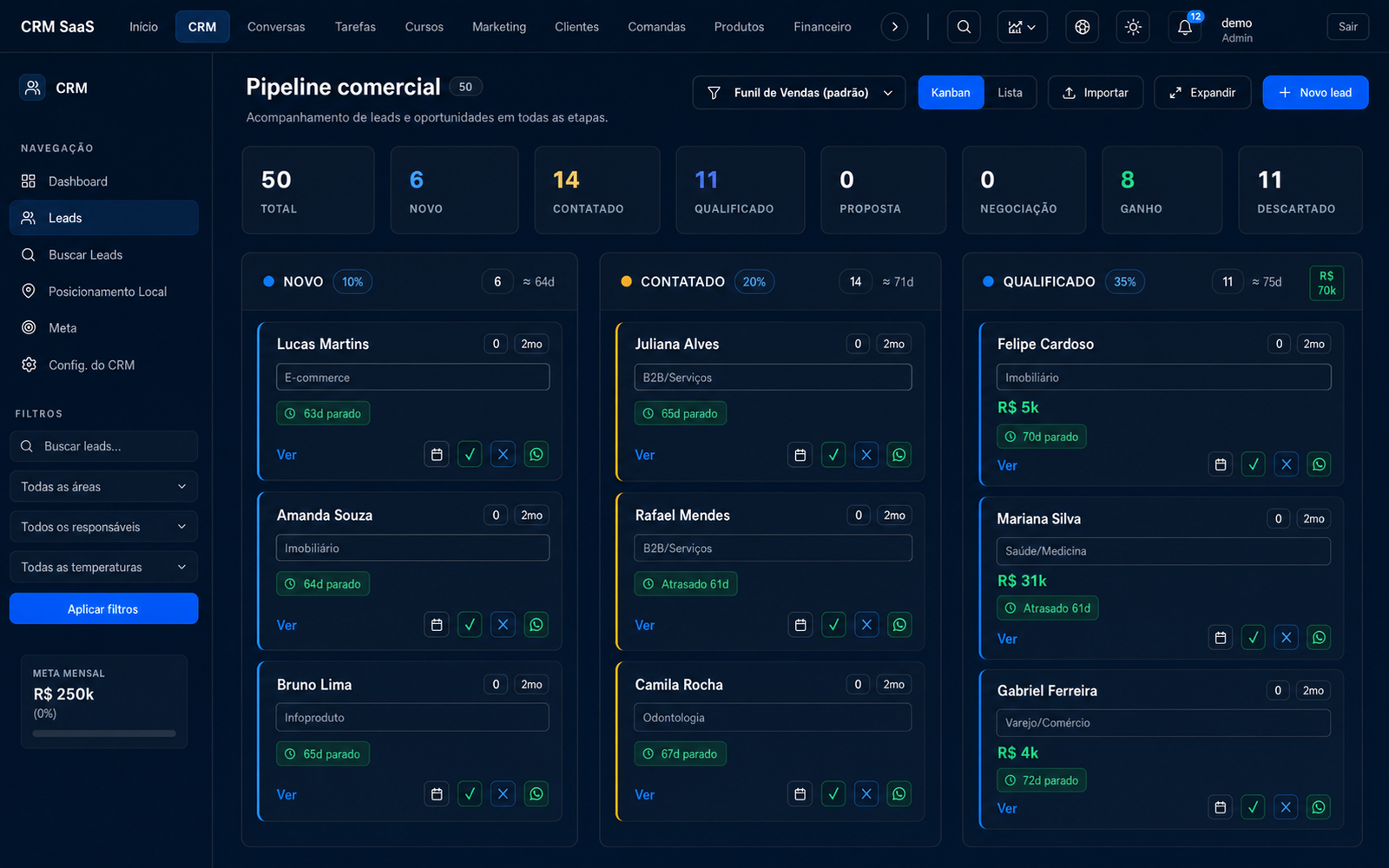The image size is (1389, 868).
Task: Click the next navigation arrow in top menu
Action: click(x=894, y=27)
